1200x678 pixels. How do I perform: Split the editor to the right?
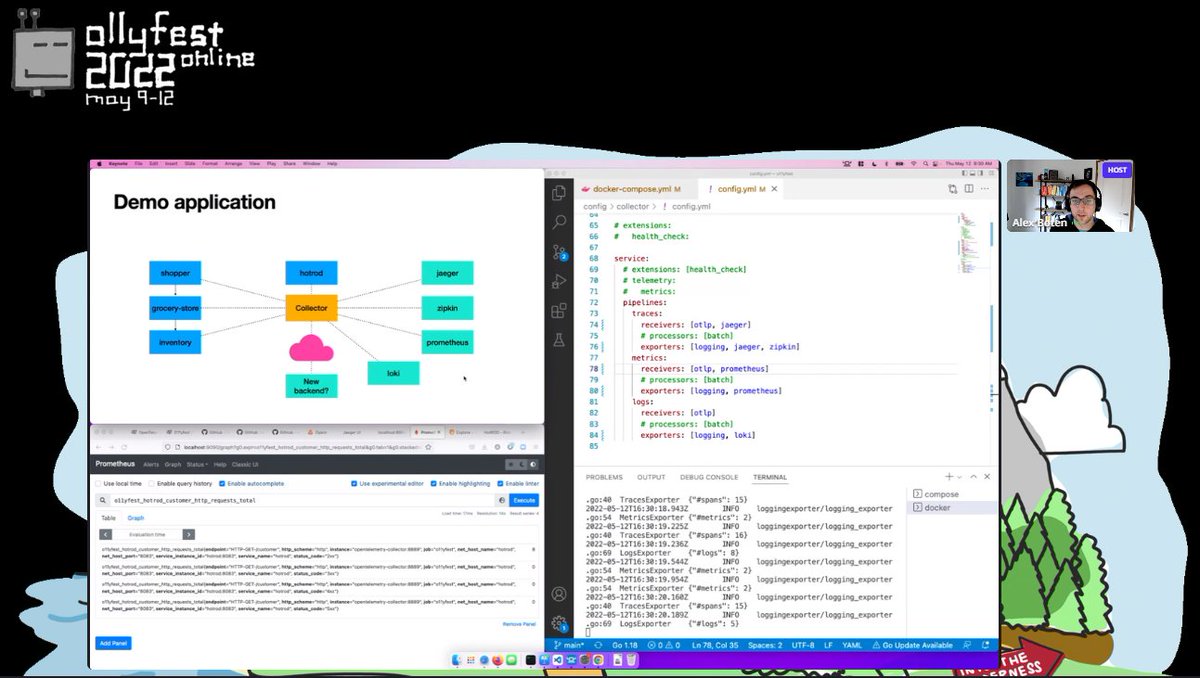(969, 188)
